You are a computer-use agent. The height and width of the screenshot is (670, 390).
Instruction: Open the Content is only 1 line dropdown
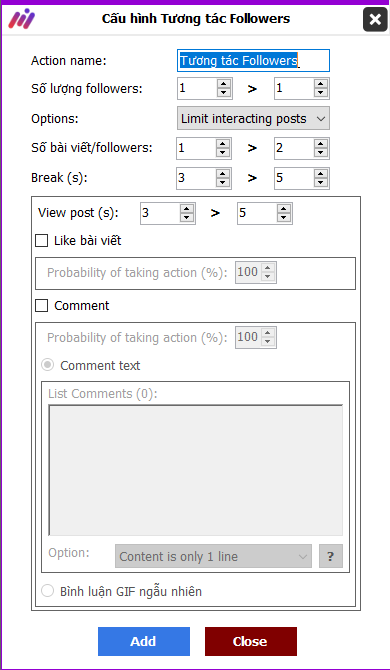[213, 556]
